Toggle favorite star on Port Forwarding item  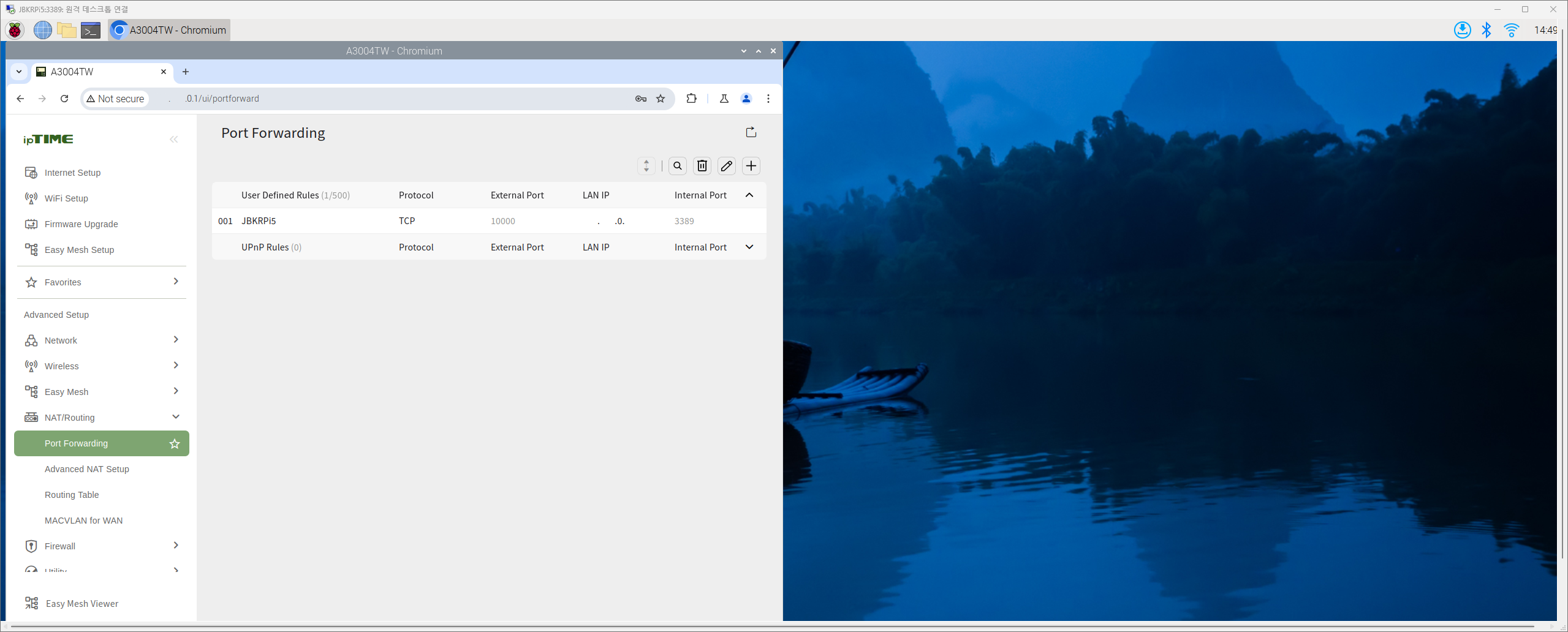tap(175, 443)
